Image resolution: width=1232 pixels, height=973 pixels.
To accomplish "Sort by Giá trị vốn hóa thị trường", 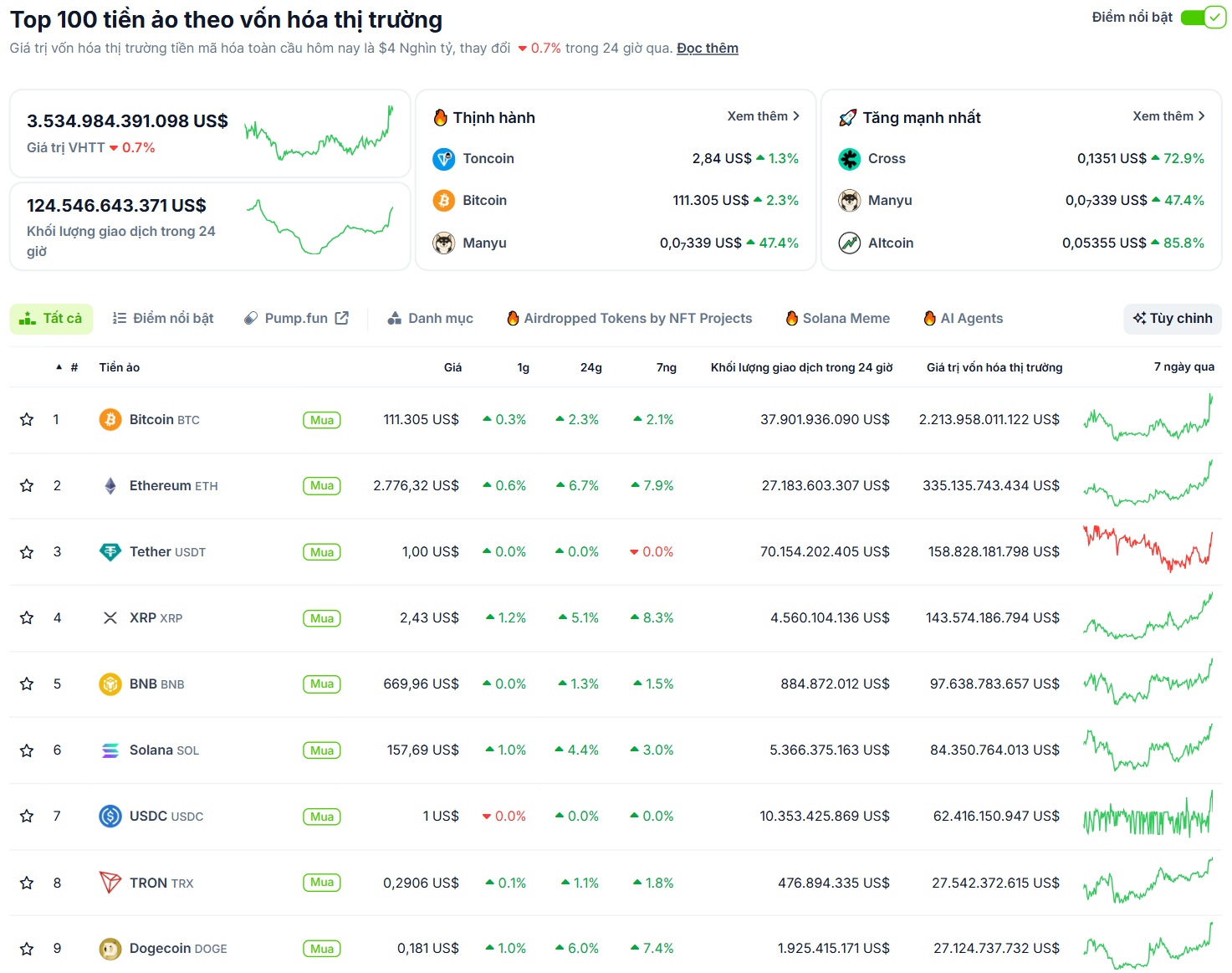I will point(994,367).
